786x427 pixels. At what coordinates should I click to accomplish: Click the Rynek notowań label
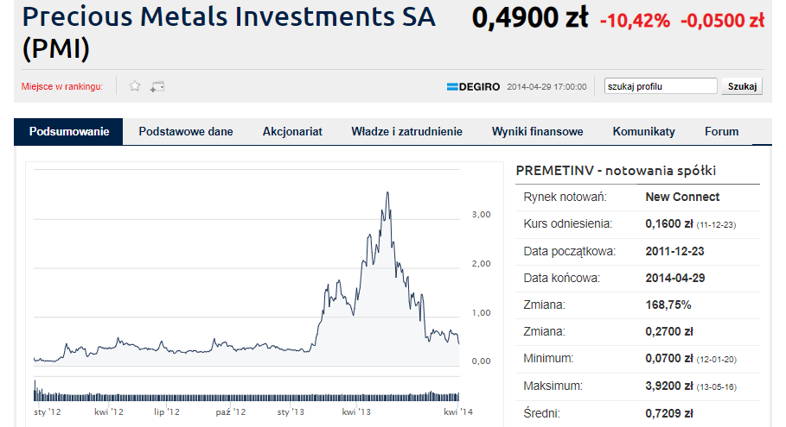(x=565, y=197)
